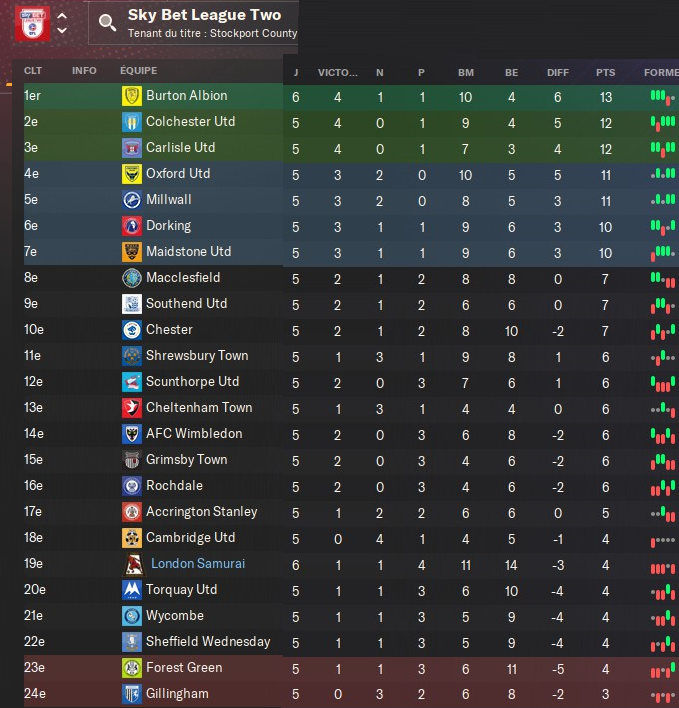Go to previous competition with up chevron
679x708 pixels.
[62, 15]
